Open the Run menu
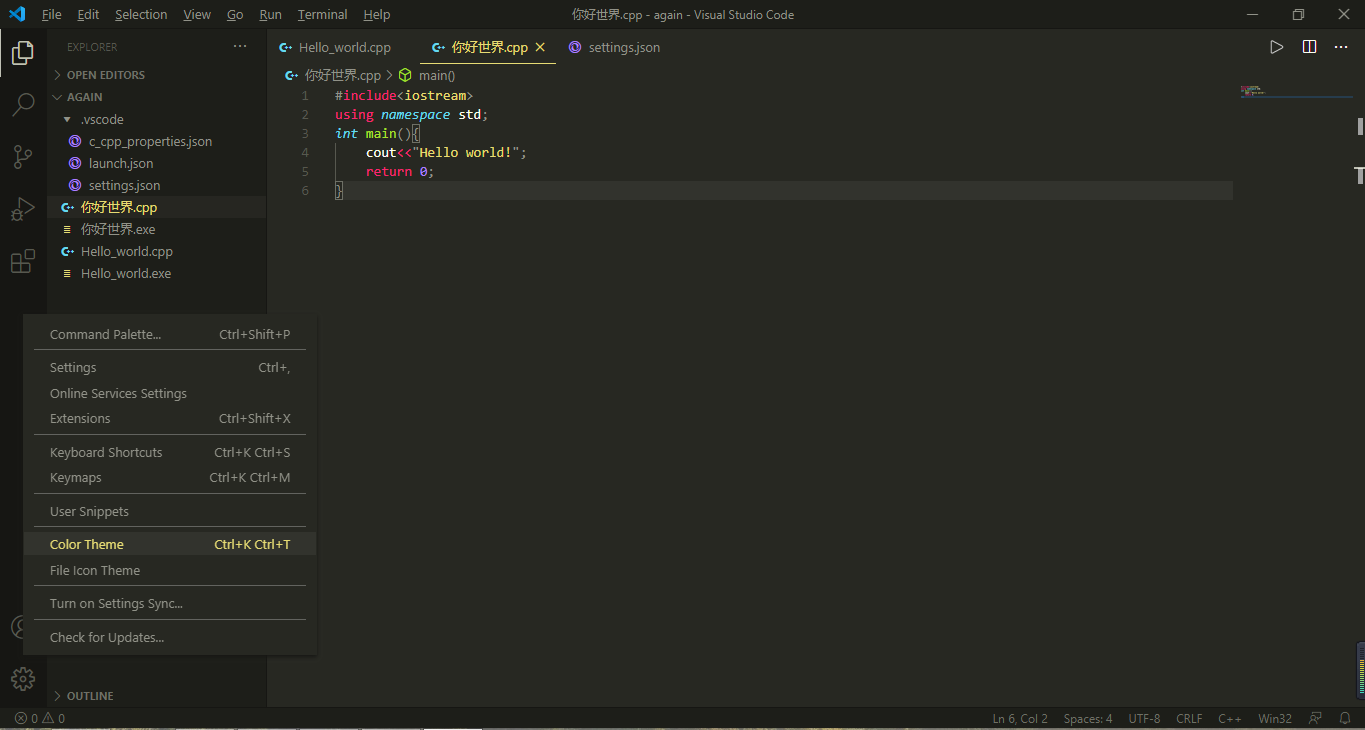 click(x=270, y=15)
